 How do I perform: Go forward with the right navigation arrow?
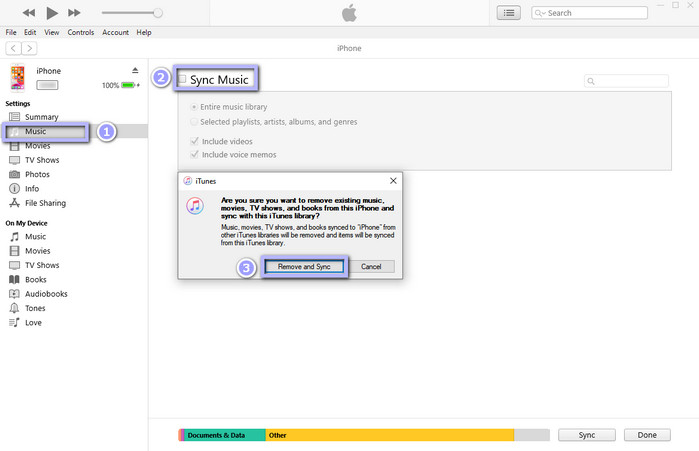coord(29,48)
